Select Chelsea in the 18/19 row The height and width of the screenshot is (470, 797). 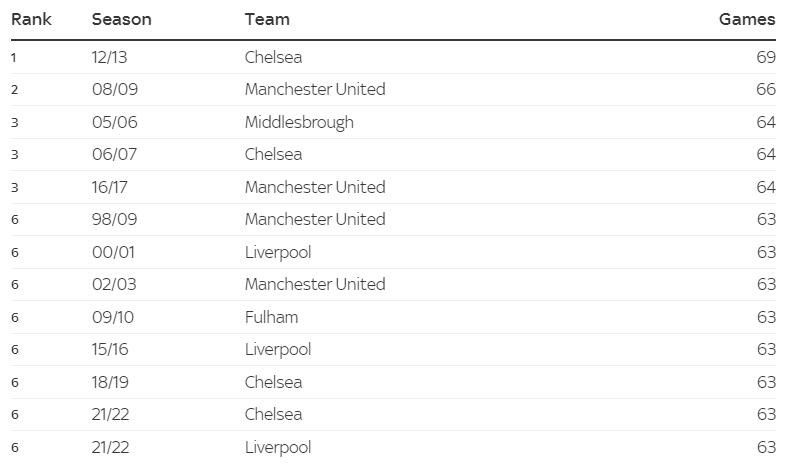[x=273, y=382]
